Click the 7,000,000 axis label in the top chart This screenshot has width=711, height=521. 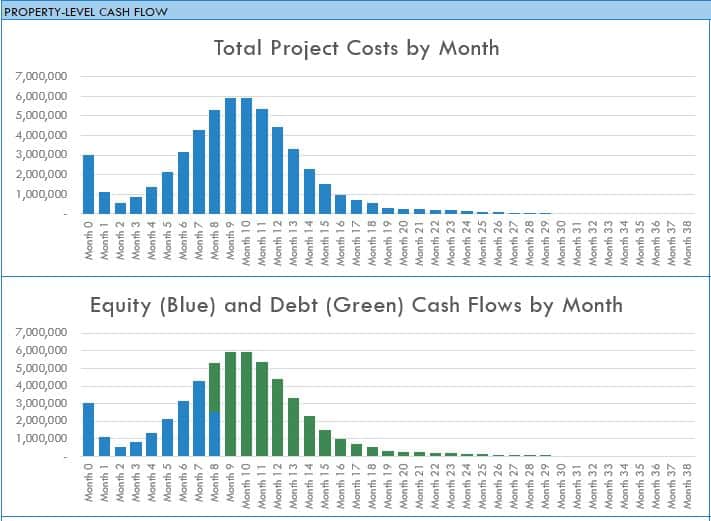click(x=42, y=76)
